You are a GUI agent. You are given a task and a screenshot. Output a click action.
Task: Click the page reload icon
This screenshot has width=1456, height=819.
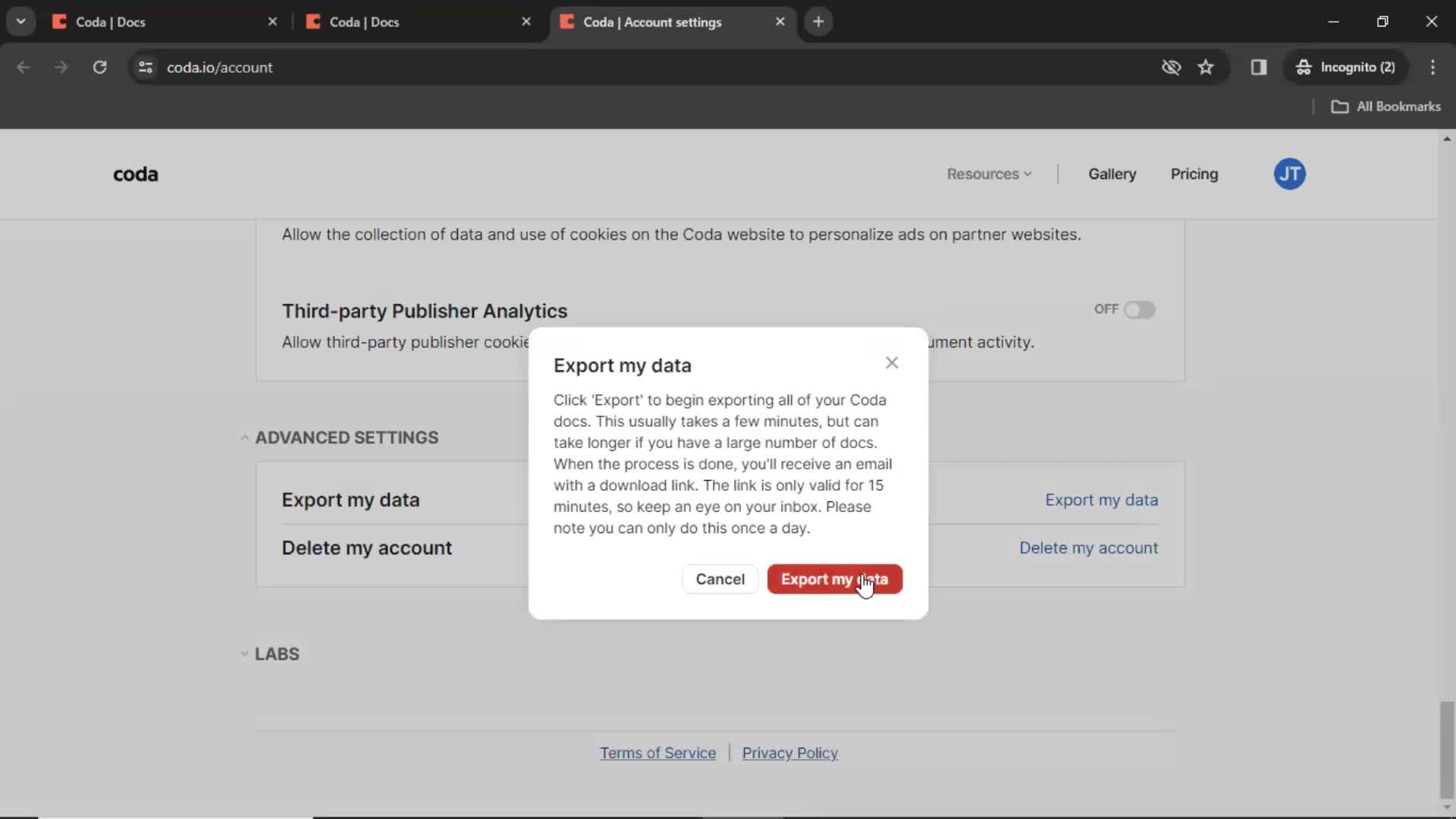coord(100,67)
